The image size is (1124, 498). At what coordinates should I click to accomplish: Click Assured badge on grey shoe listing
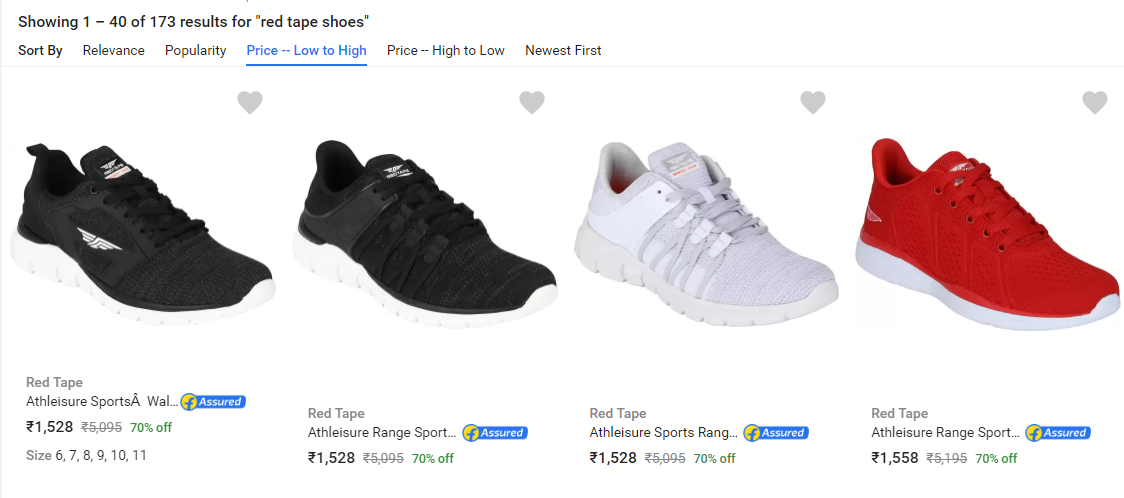[x=776, y=433]
